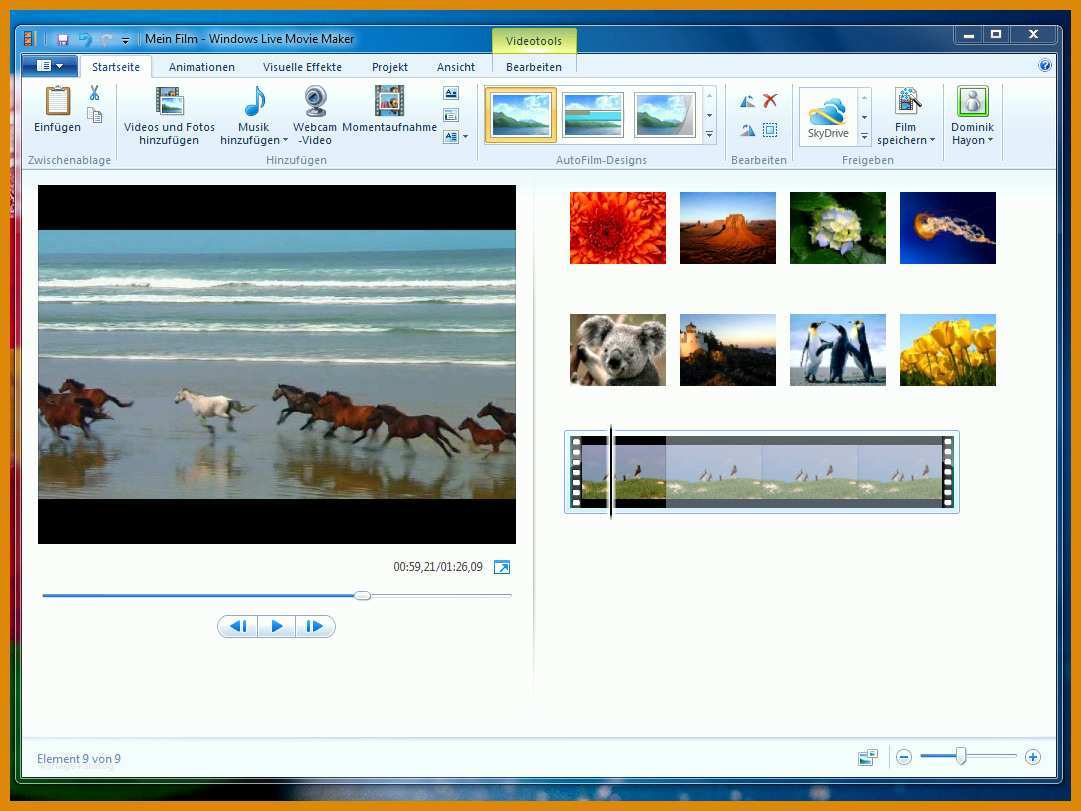Change thumbnail size via status bar icon
This screenshot has height=811, width=1081.
pos(868,758)
